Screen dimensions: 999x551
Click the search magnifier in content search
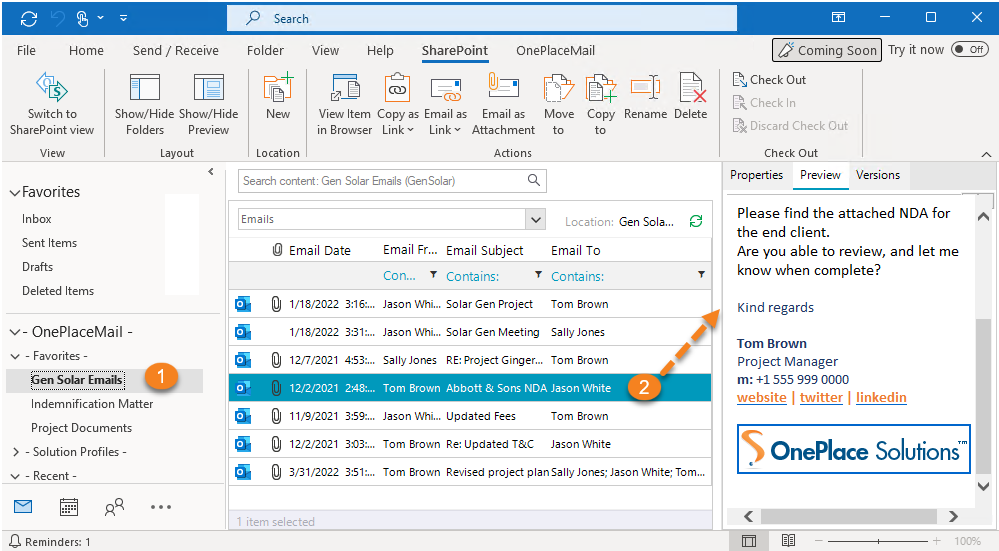534,180
